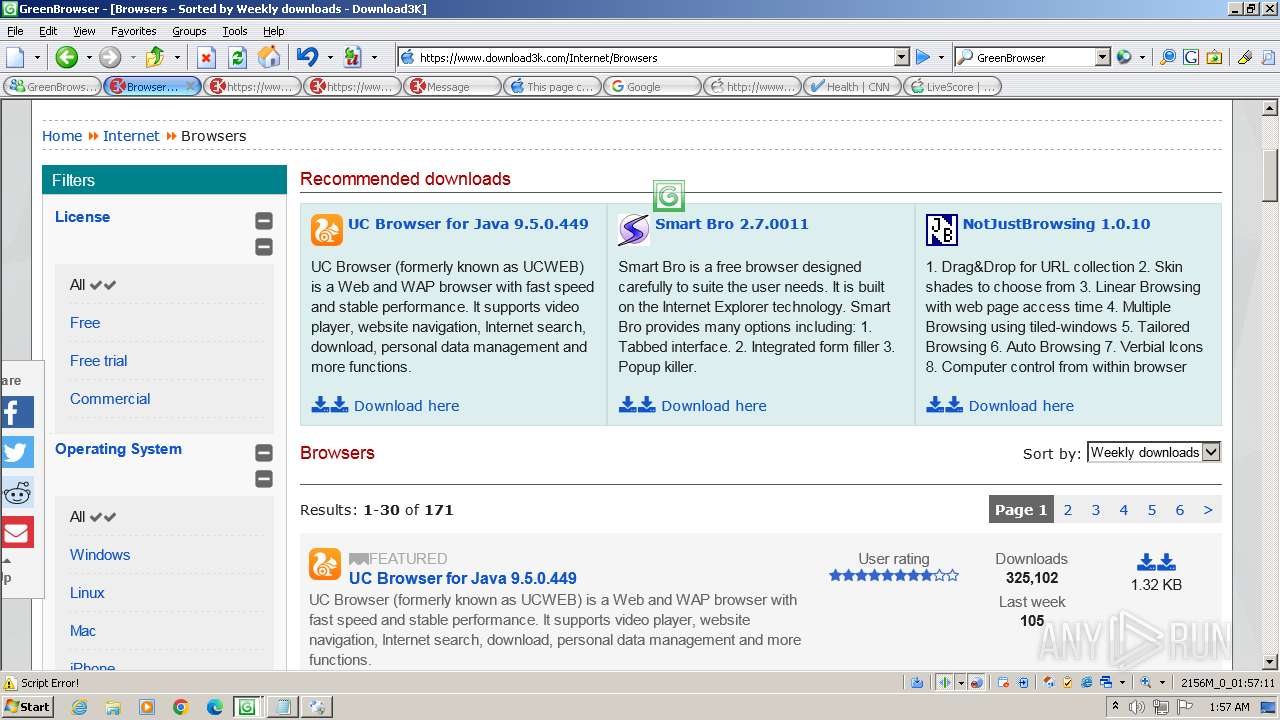Click the New blank page icon
This screenshot has width=1280, height=720.
(16, 57)
